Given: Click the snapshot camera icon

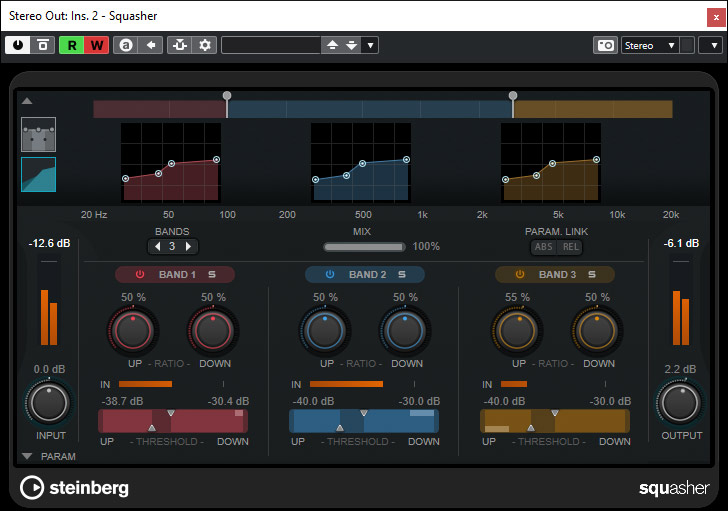Looking at the screenshot, I should click(x=605, y=45).
